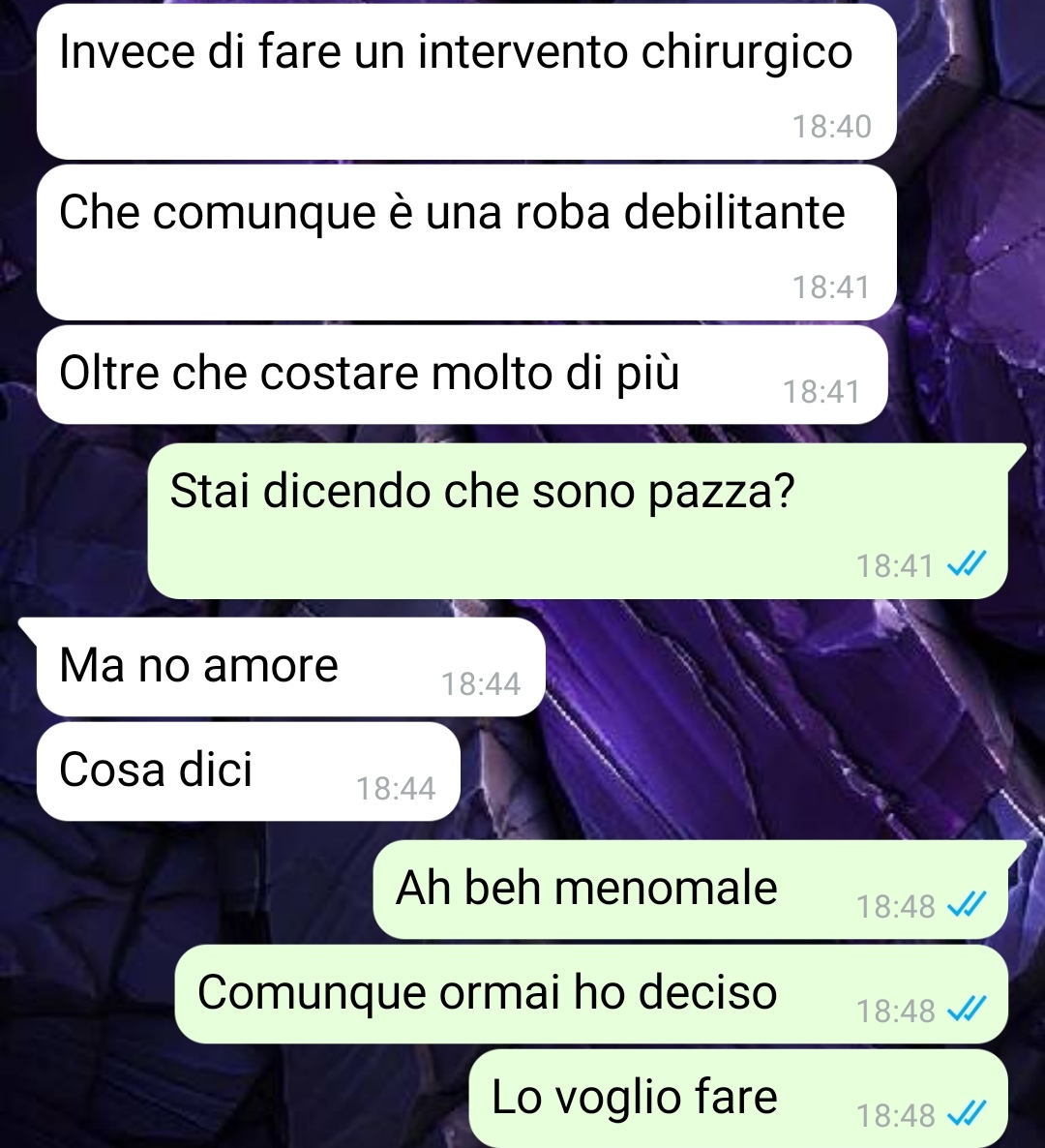Screen dimensions: 1045x1148
Task: Tap the 'Lo voglio fare' message bubble
Action: (x=738, y=1099)
